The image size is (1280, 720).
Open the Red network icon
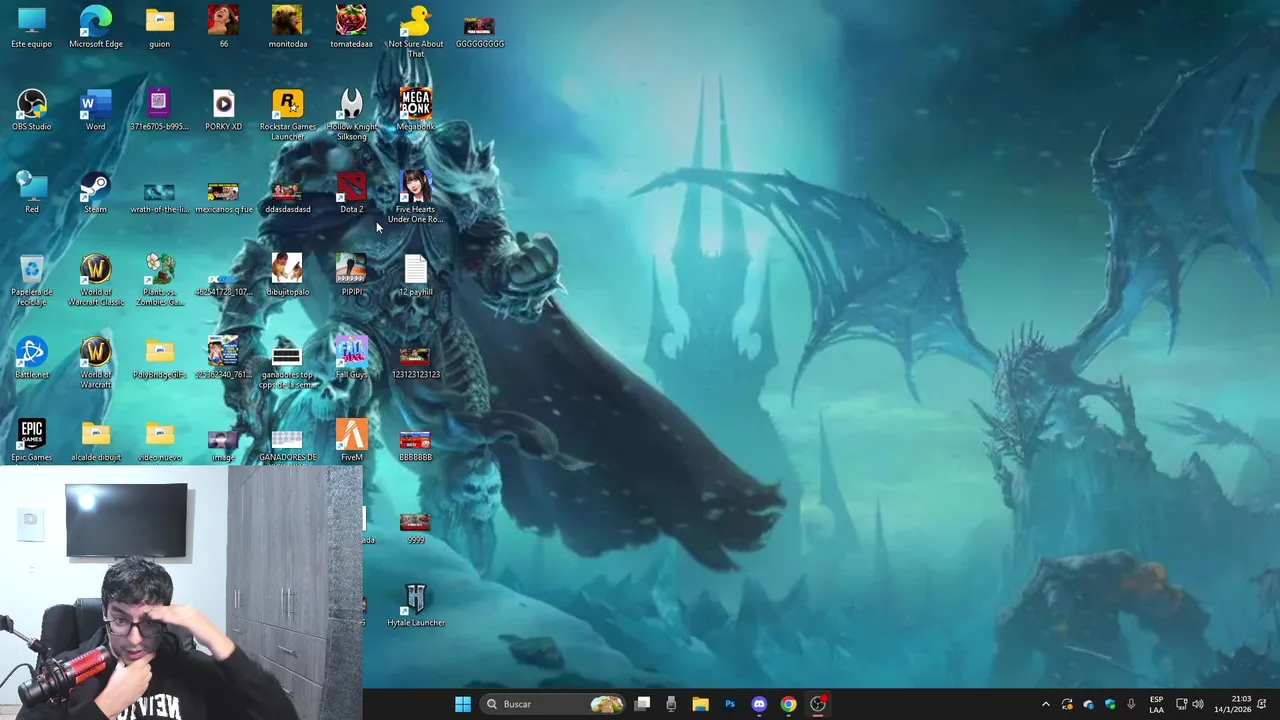tap(31, 192)
